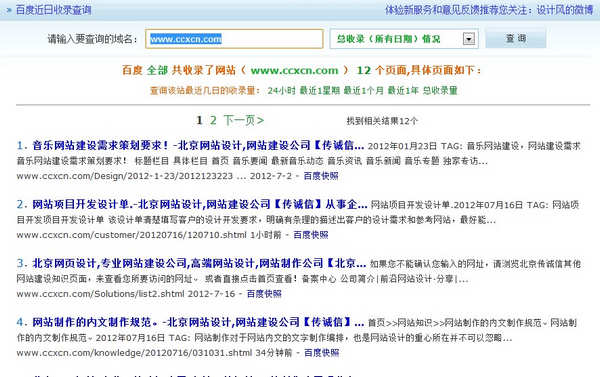Open result 3 北京网页设计,专业网站建设公司 title
Viewport: 600px width, 377px height.
click(x=199, y=263)
